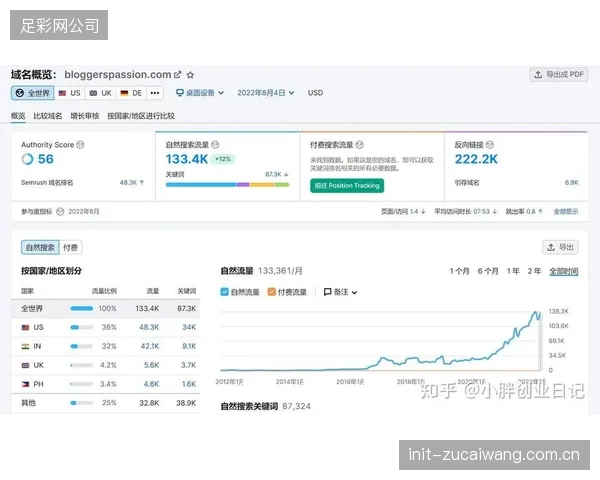
Task: Click info icon beside Authority Score
Action: click(x=80, y=145)
